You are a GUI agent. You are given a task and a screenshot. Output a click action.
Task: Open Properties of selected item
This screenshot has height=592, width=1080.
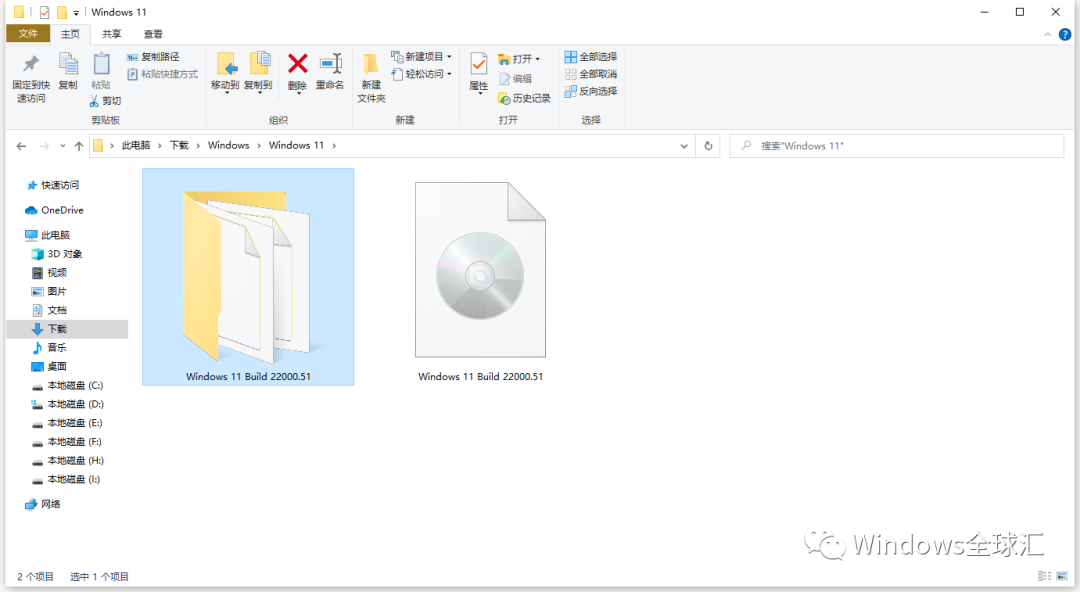[479, 72]
